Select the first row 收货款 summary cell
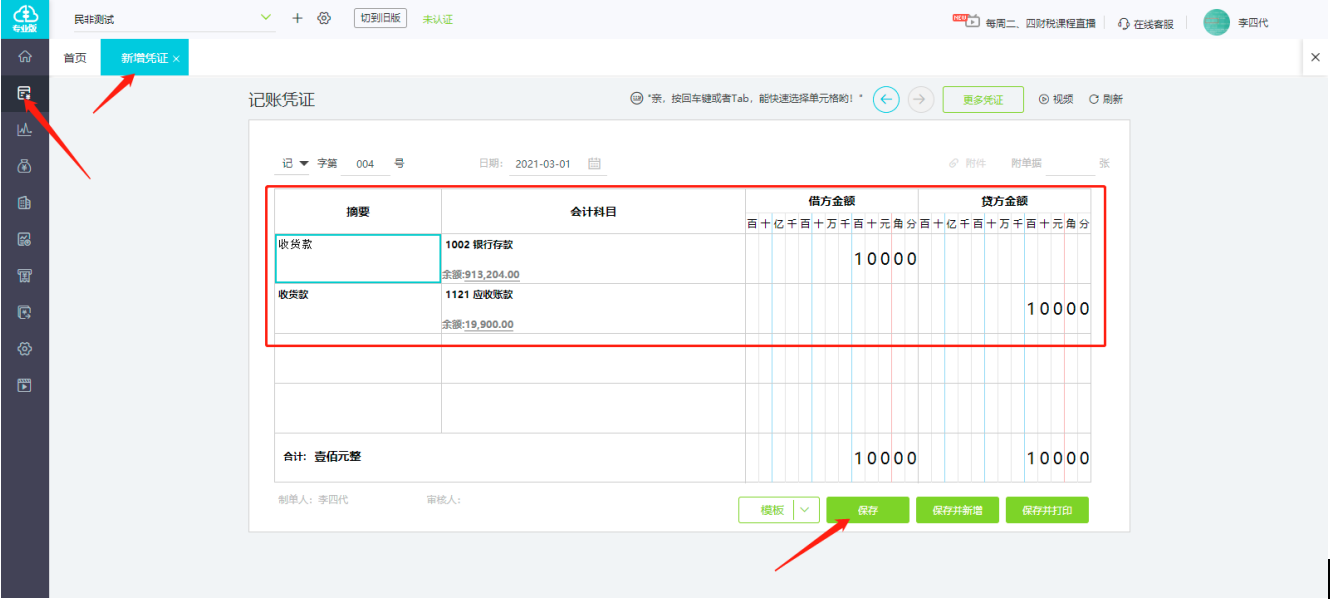 (x=358, y=259)
